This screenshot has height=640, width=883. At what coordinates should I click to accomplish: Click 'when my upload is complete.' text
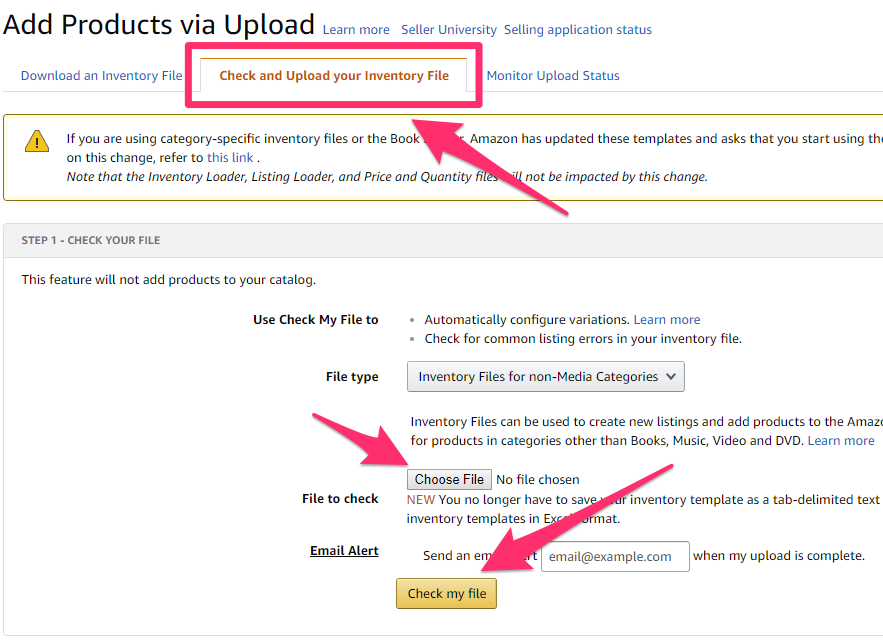pyautogui.click(x=779, y=555)
